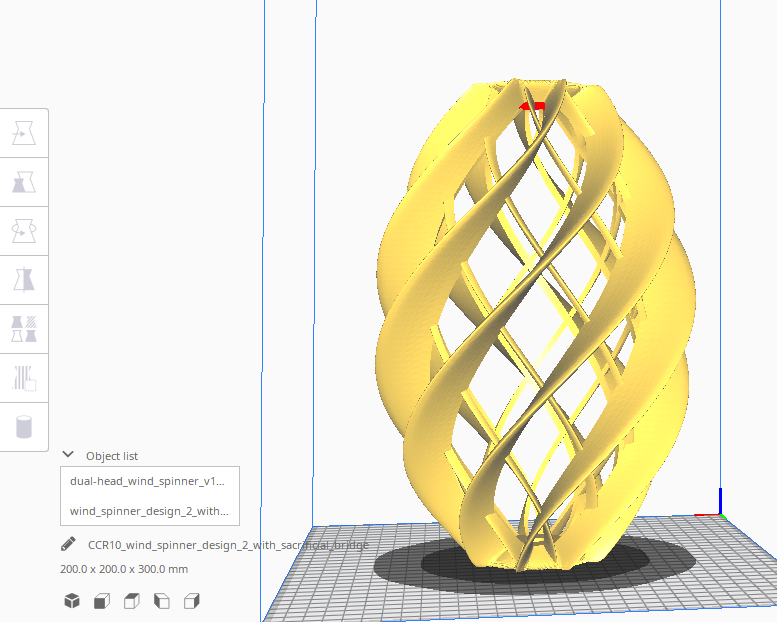Select dual-head_wind_spinner_v1 object in list

150,481
